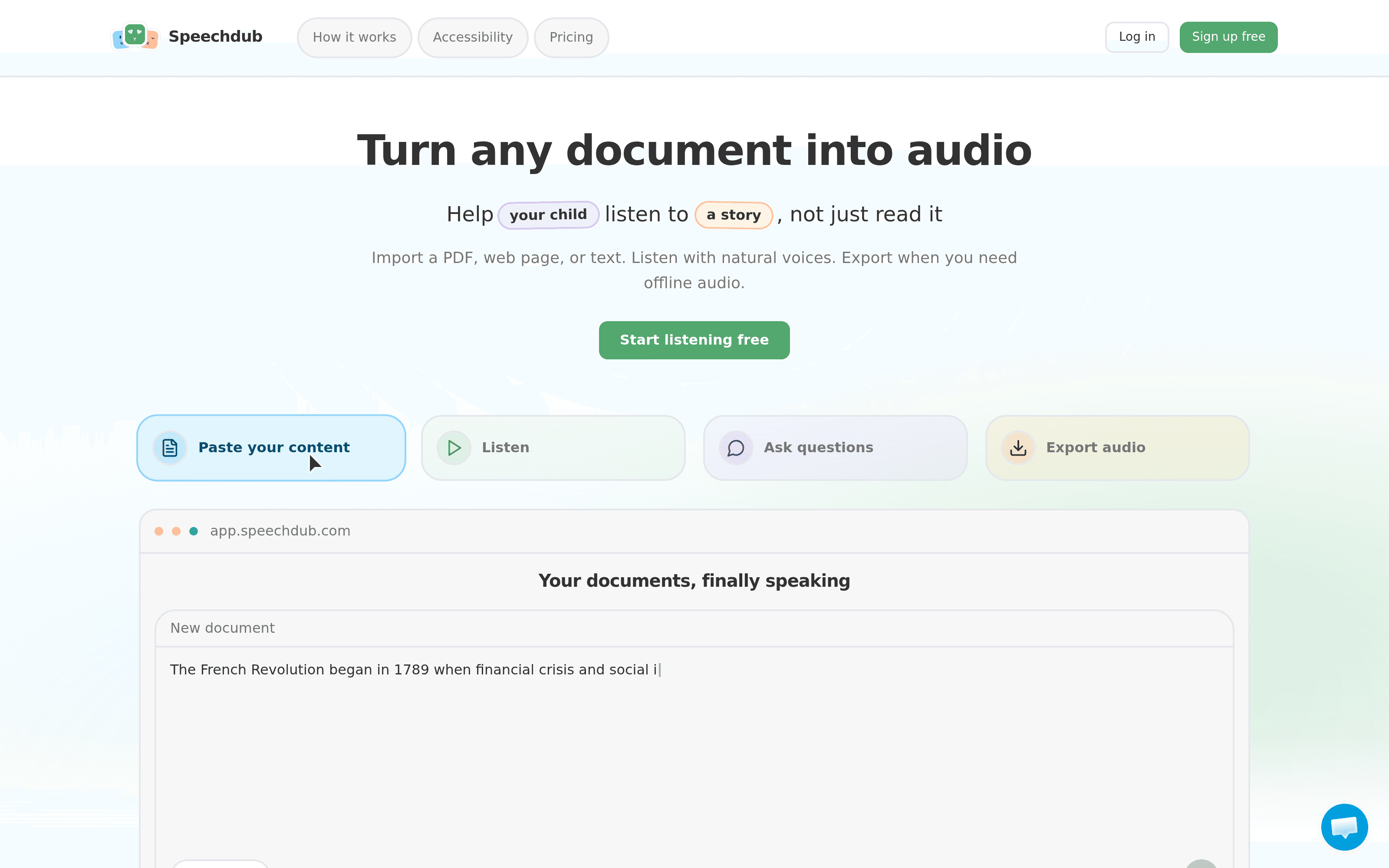
Task: Select the Paste your content tab
Action: (x=271, y=448)
